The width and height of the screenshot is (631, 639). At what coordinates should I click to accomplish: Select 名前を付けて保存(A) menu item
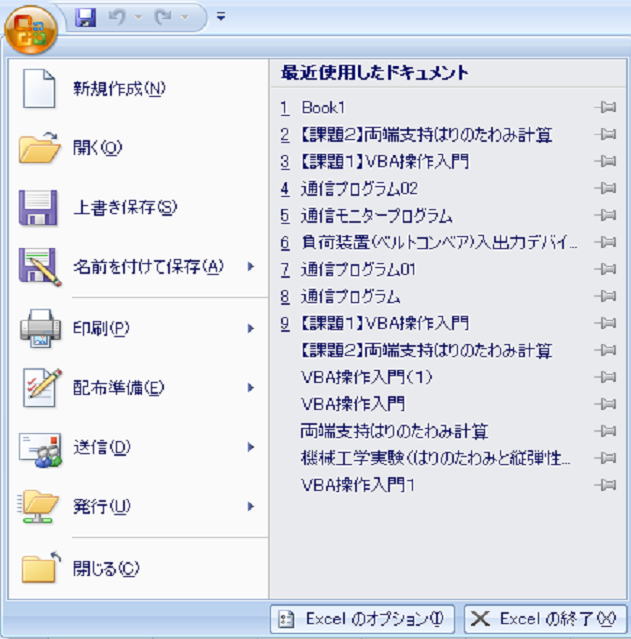138,267
